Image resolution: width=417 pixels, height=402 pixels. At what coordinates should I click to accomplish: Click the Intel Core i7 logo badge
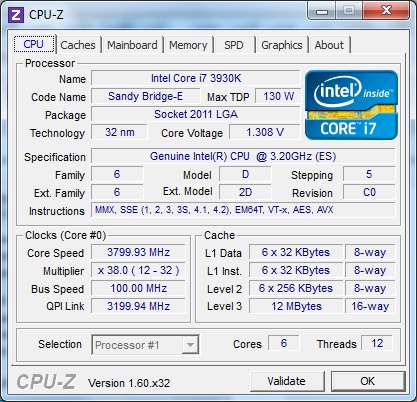pos(351,105)
